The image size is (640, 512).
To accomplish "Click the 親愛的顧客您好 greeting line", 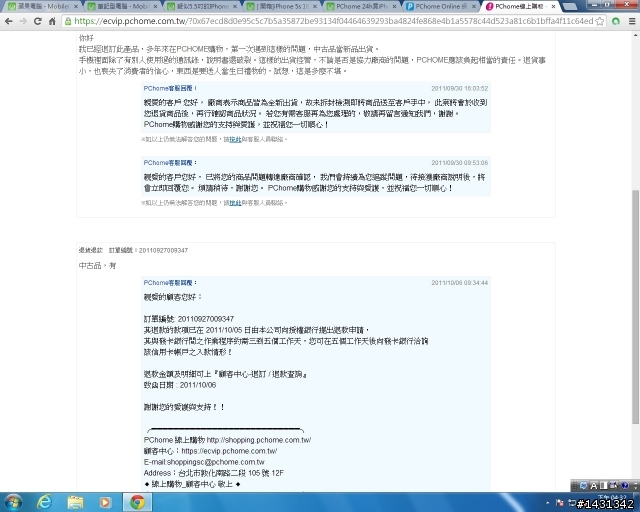I will pyautogui.click(x=173, y=297).
